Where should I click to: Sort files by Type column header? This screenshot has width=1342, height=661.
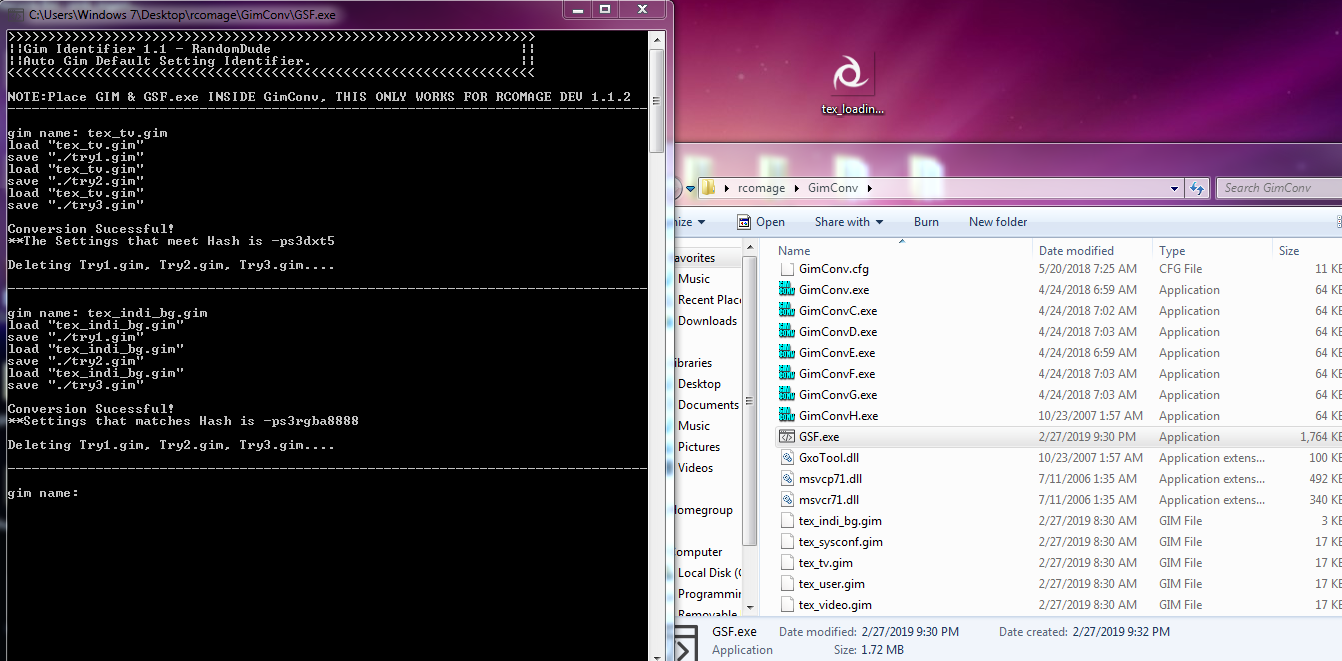pyautogui.click(x=1172, y=251)
